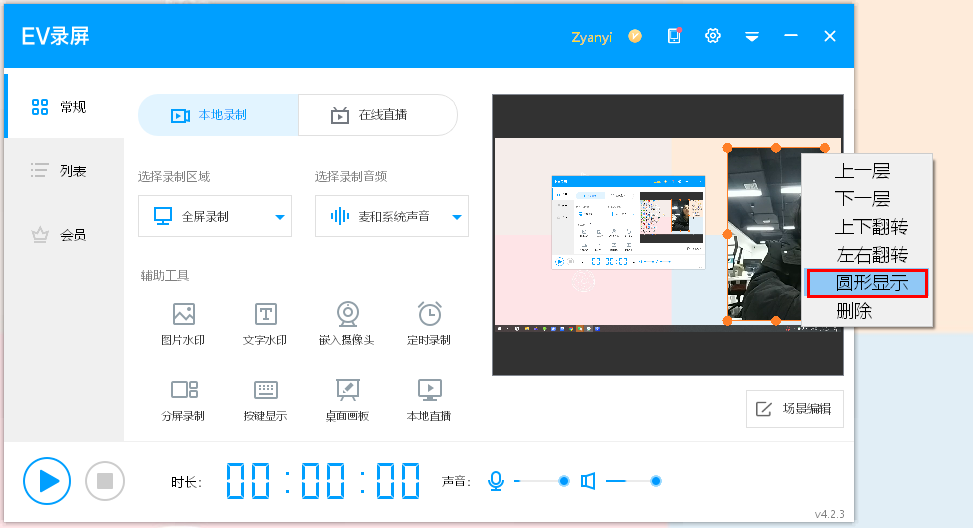Start recording with the play button
This screenshot has height=528, width=973.
[47, 481]
